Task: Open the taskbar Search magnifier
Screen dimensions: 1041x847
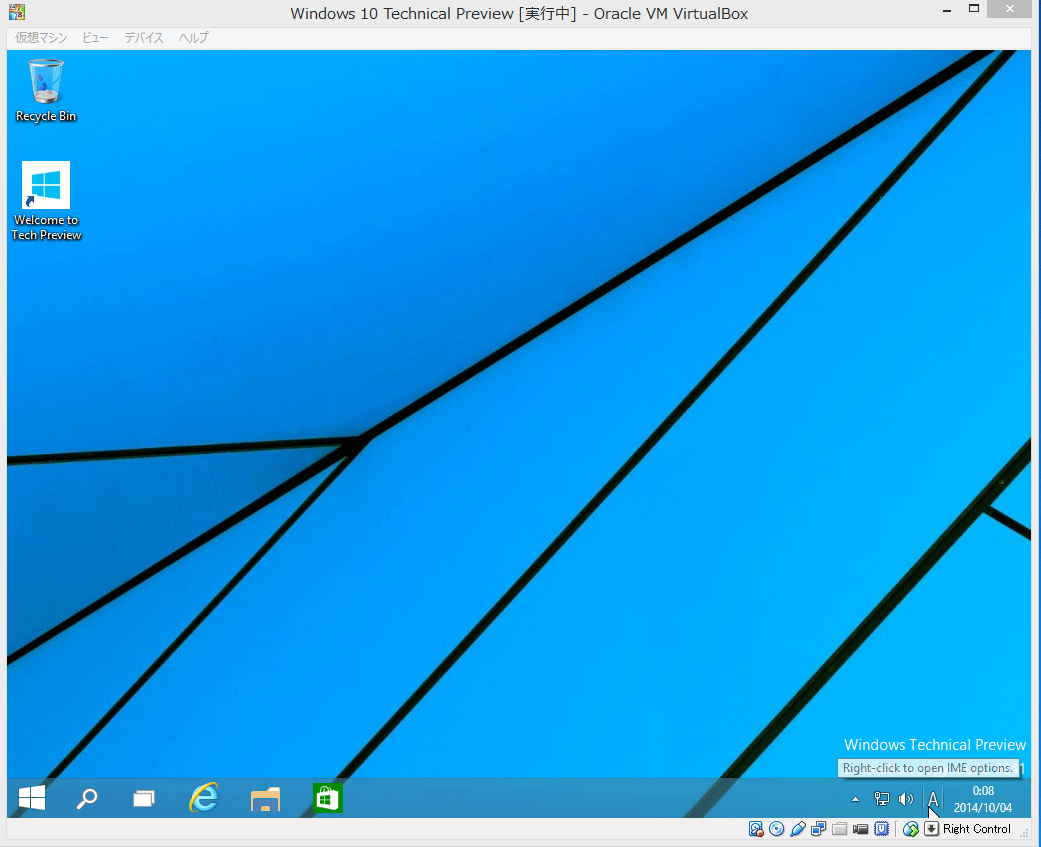Action: [87, 798]
